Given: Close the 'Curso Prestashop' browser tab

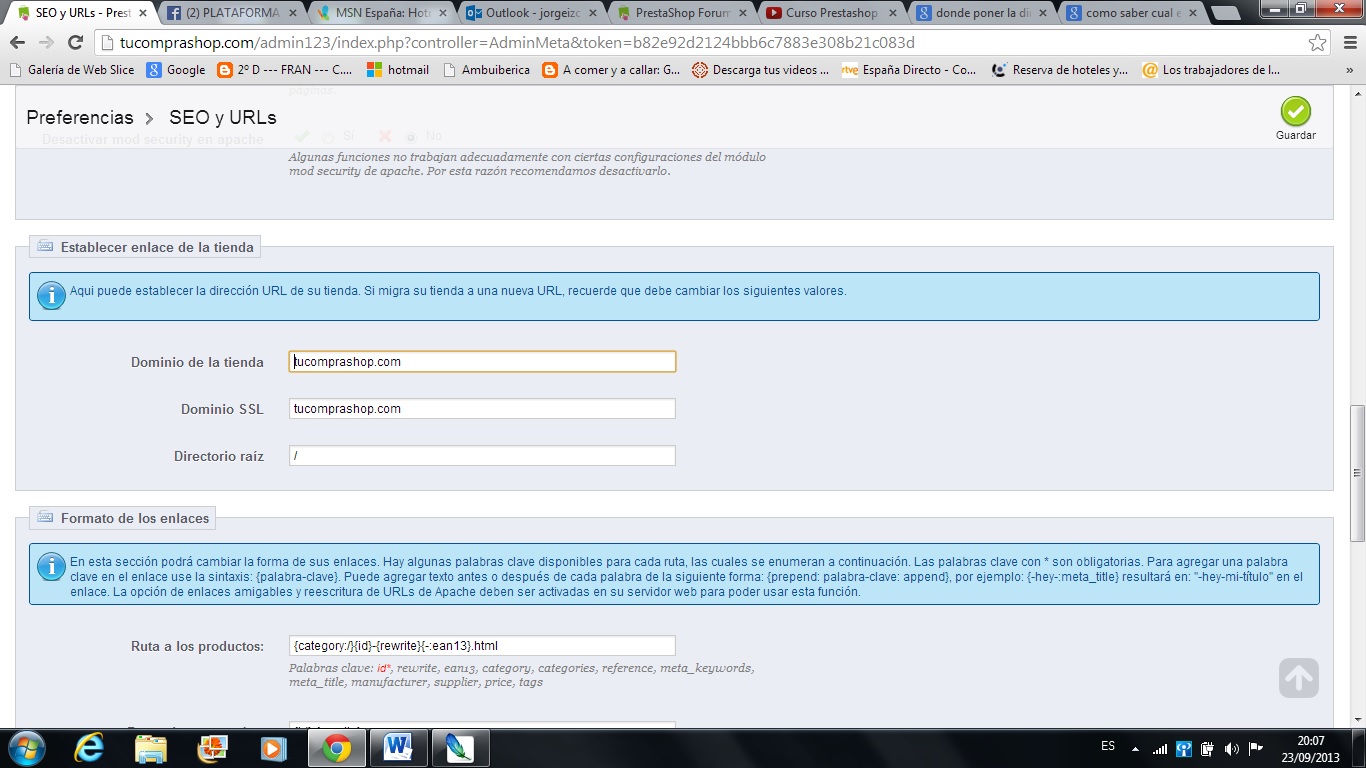Looking at the screenshot, I should 892,14.
